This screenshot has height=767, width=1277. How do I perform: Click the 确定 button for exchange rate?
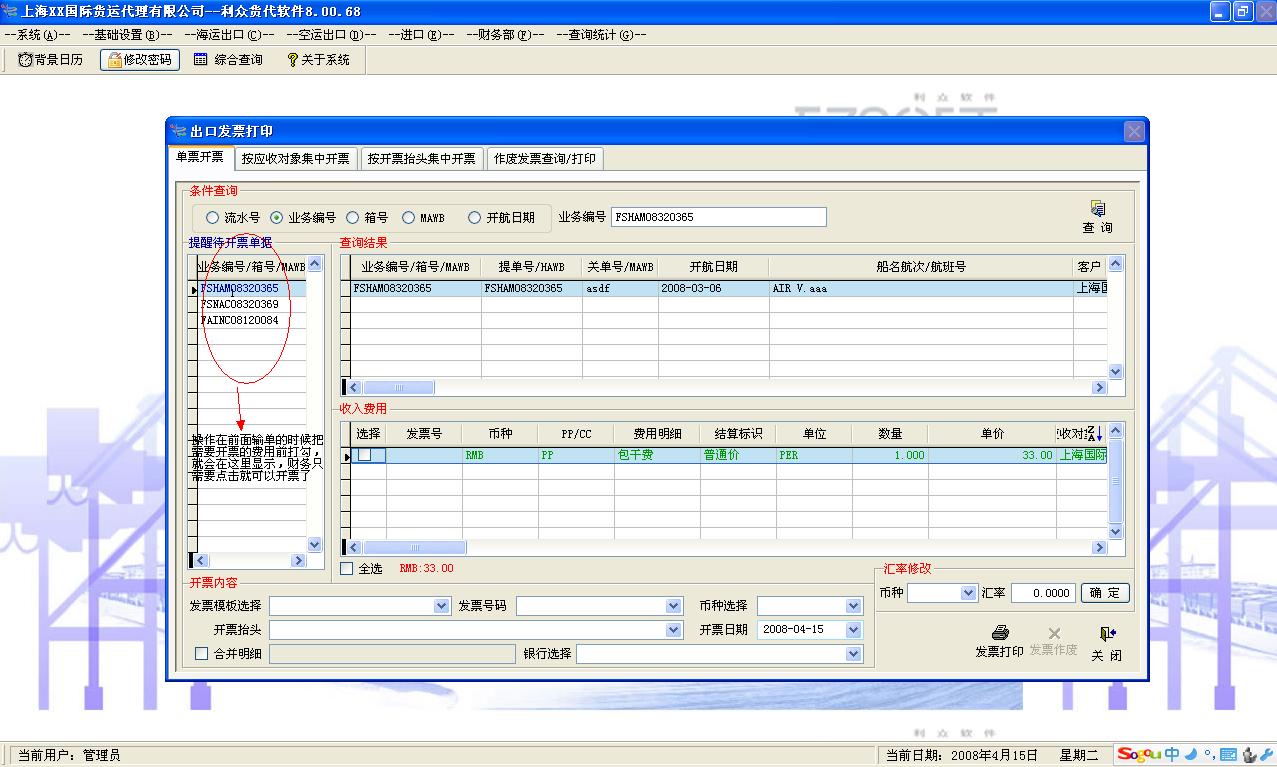click(x=1105, y=593)
